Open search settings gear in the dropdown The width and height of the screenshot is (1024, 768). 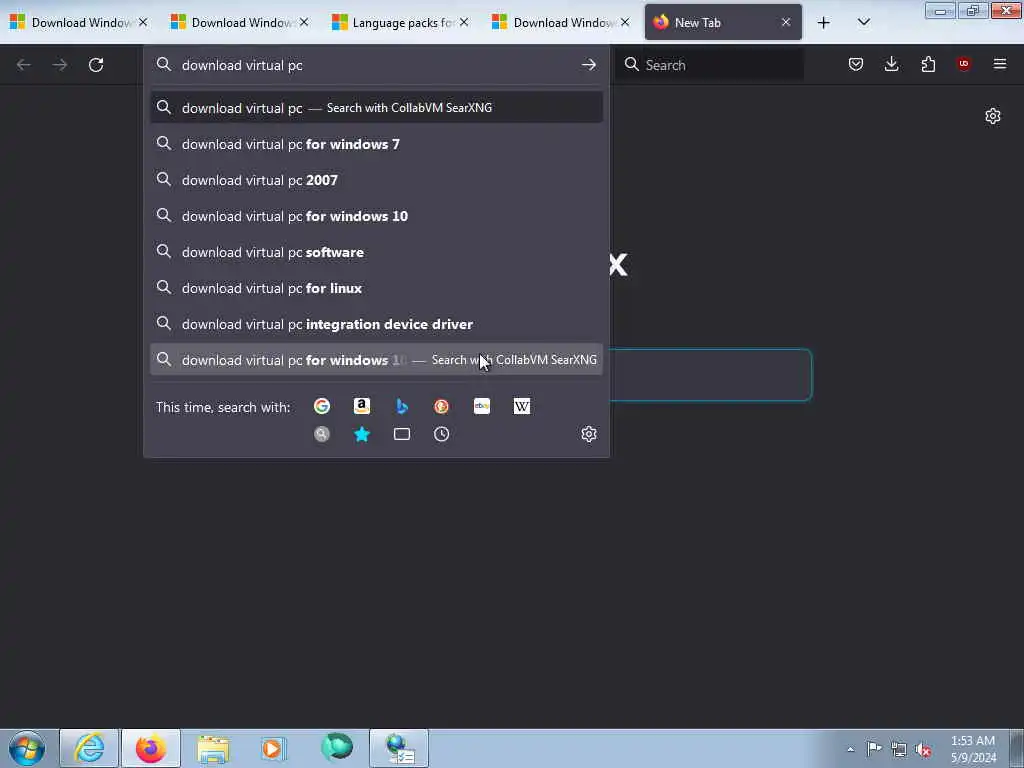point(588,434)
